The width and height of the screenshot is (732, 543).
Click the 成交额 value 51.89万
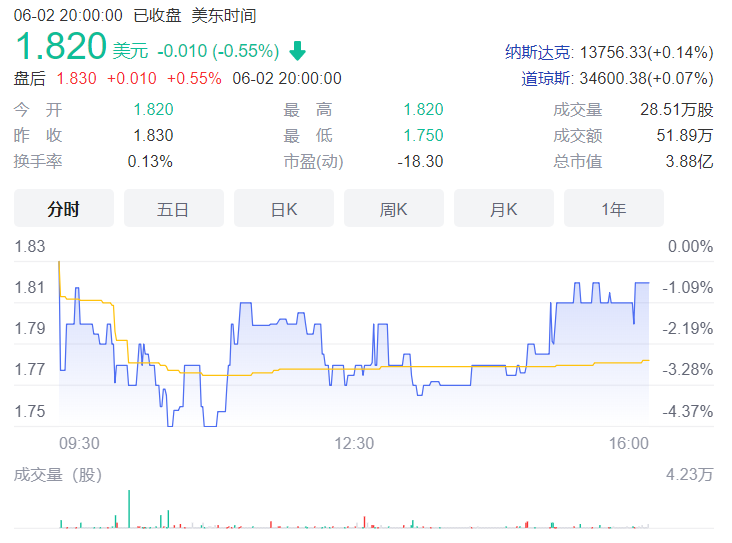point(684,135)
